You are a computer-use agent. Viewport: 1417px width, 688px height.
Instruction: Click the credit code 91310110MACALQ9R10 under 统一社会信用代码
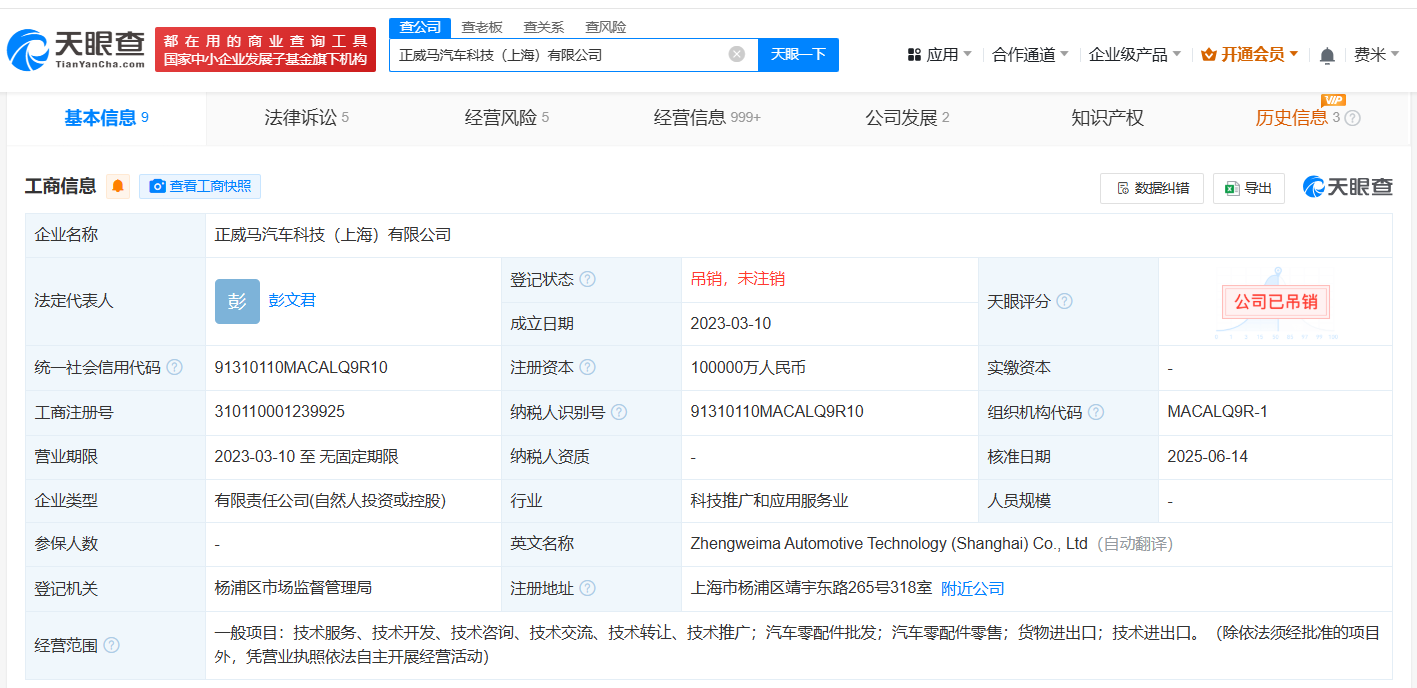click(x=301, y=368)
